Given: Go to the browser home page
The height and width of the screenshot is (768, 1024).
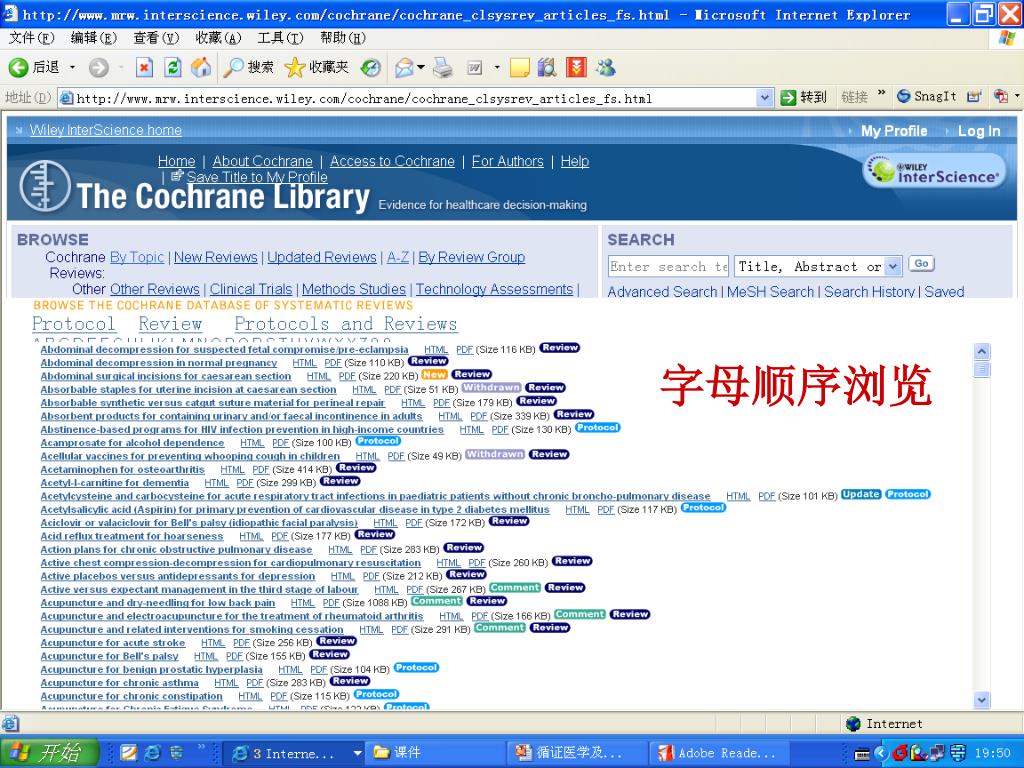Looking at the screenshot, I should pos(201,67).
